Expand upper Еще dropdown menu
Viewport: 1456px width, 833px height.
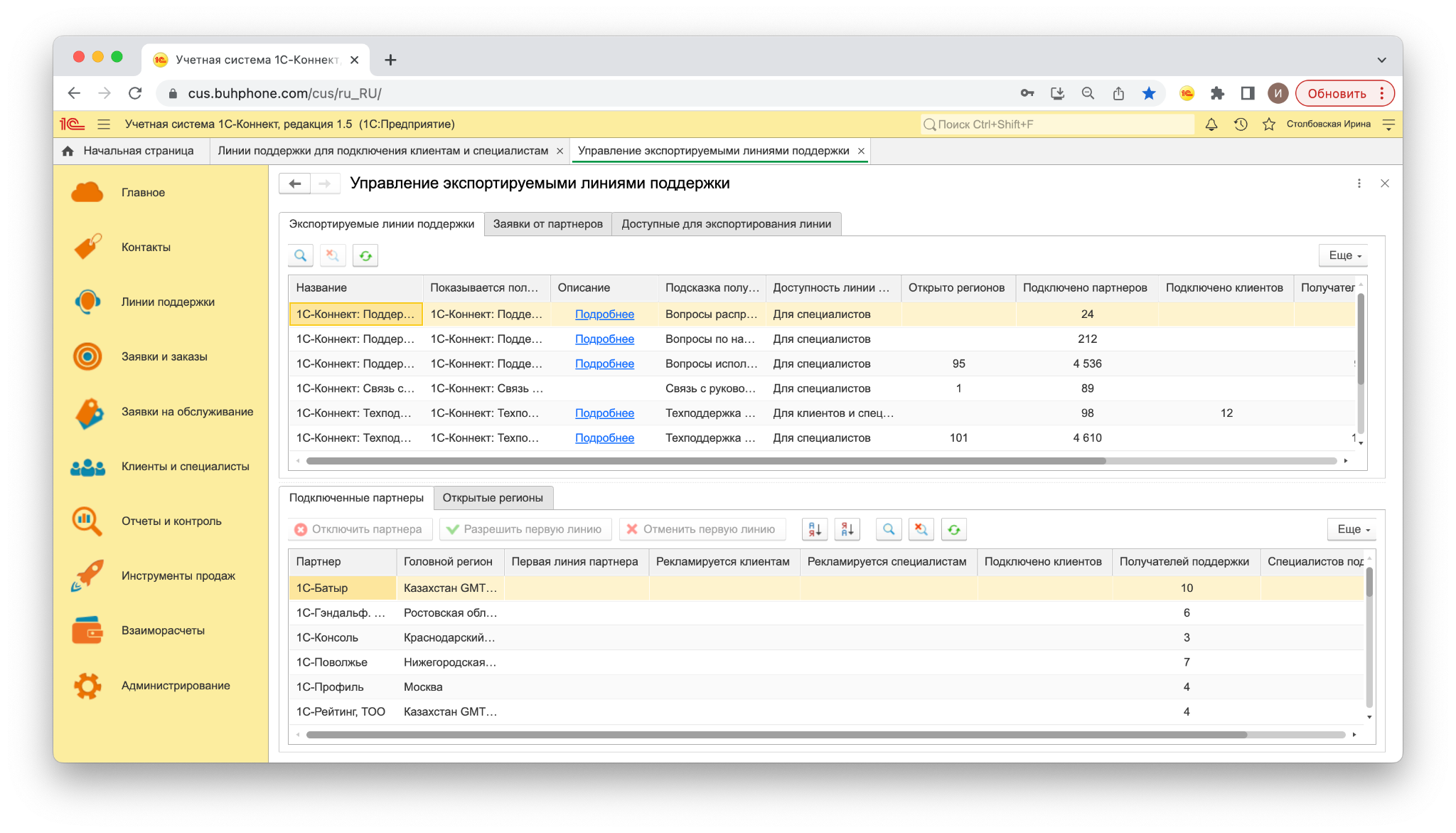click(1344, 255)
